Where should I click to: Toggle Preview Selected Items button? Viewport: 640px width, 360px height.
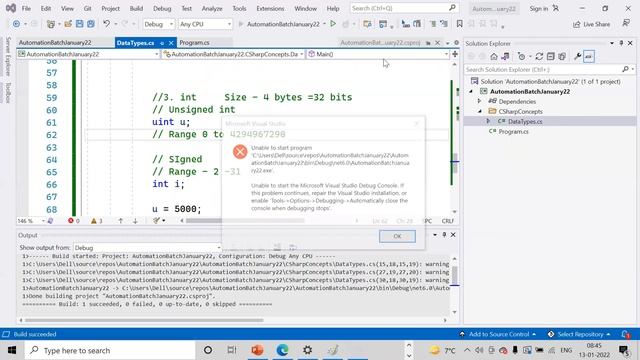tap(589, 56)
